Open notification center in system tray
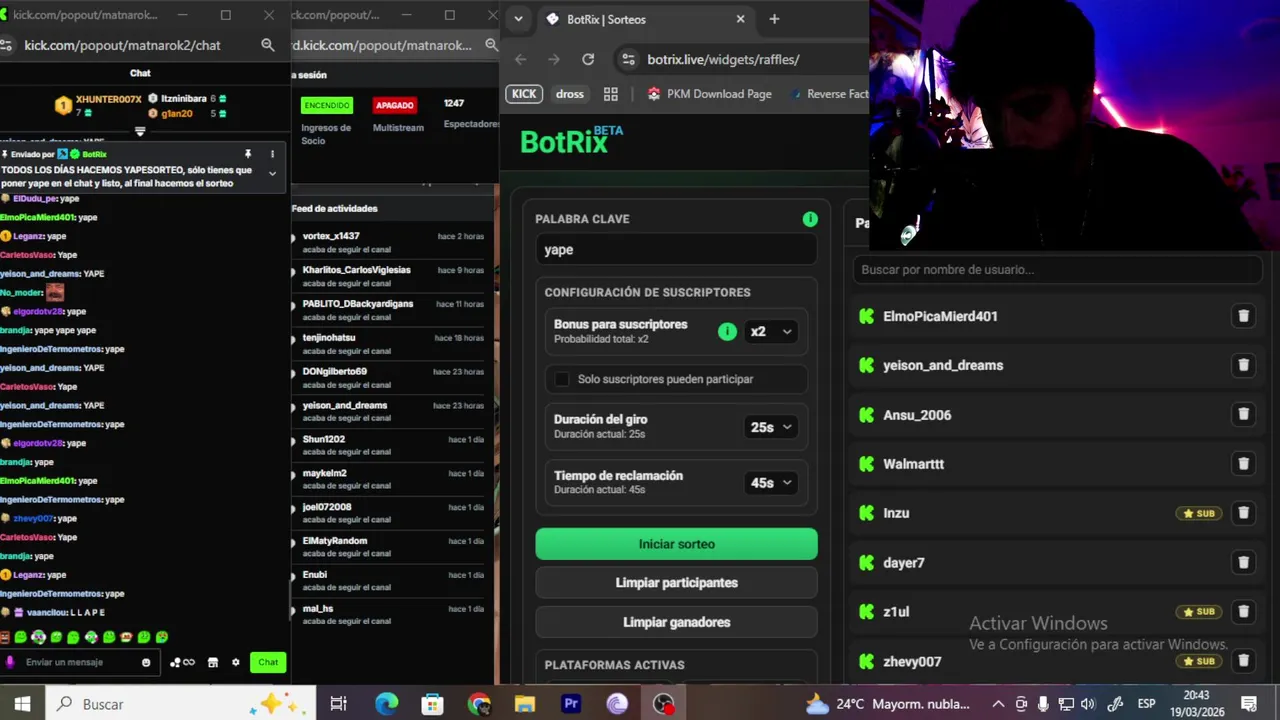The image size is (1280, 720). 1248,704
